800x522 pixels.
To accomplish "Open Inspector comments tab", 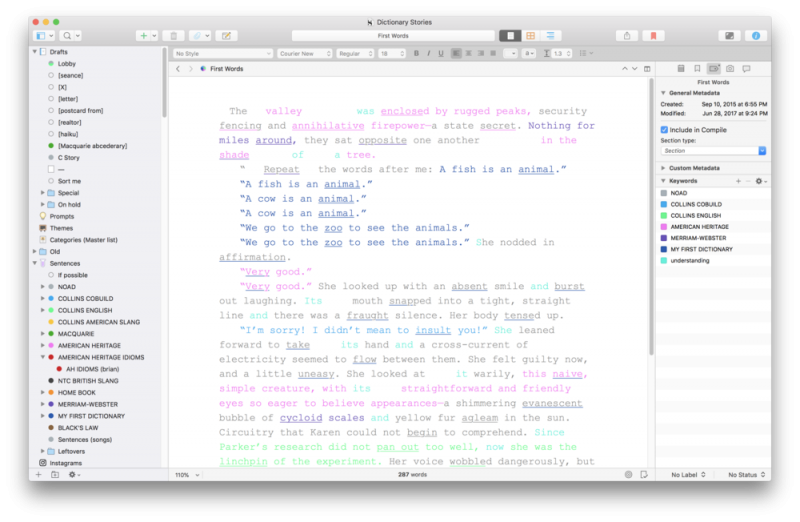I will [x=746, y=68].
